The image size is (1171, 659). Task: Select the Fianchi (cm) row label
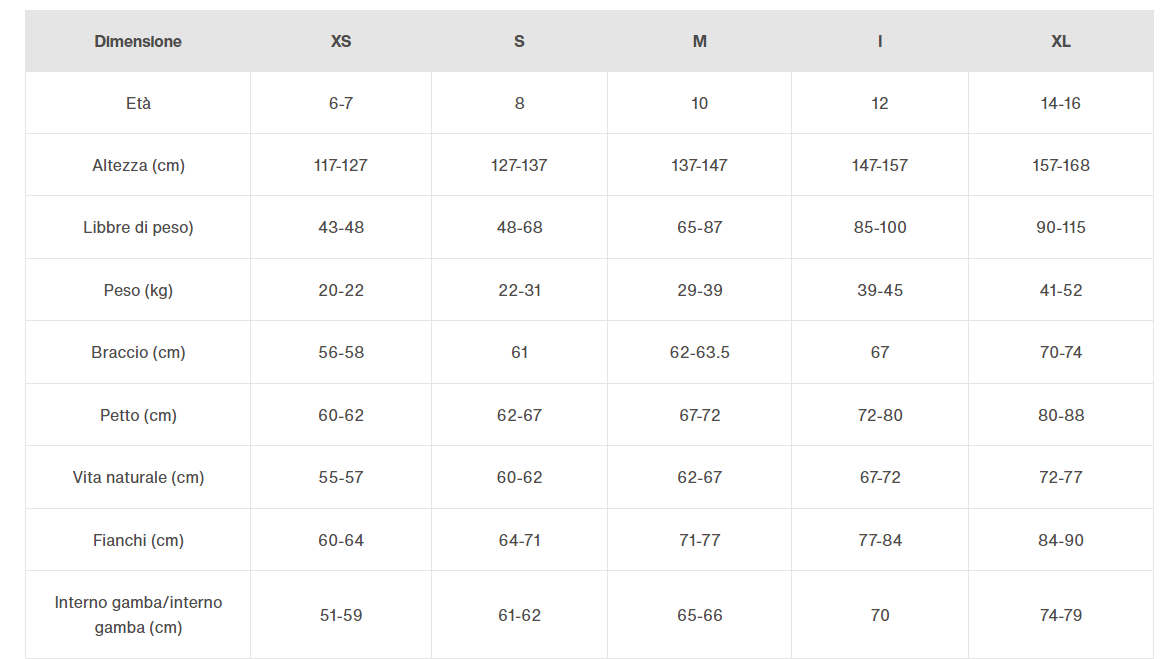(x=138, y=539)
